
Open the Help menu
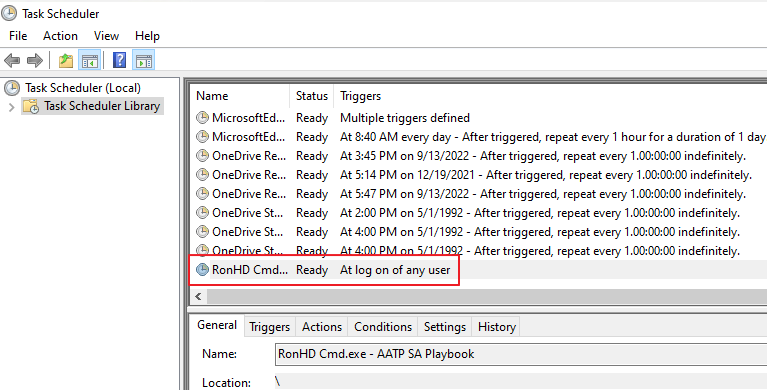point(147,36)
